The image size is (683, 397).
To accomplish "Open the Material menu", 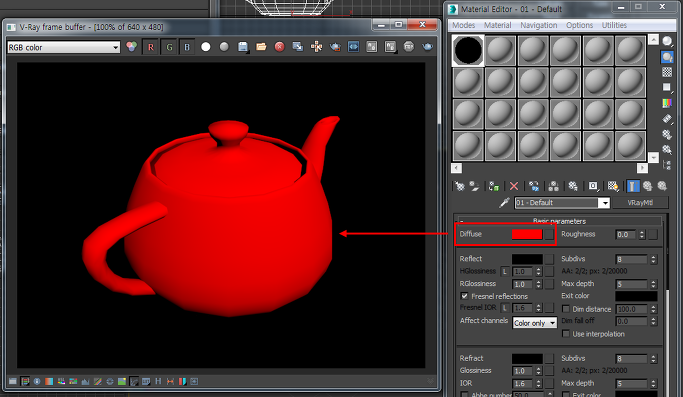I will (497, 25).
